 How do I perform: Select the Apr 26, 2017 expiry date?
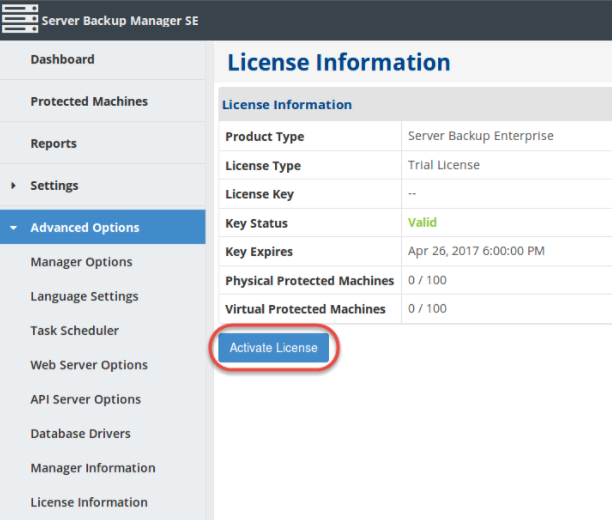[x=476, y=251]
